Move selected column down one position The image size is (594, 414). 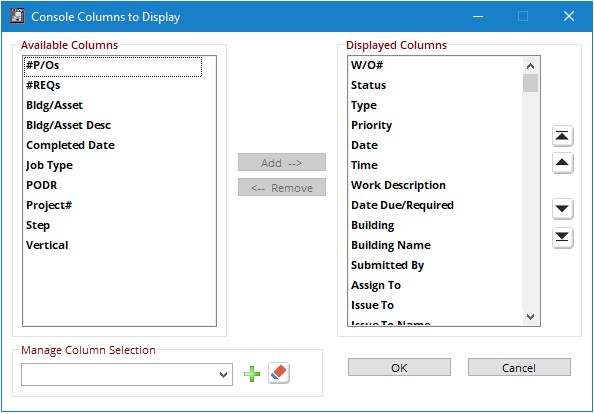pyautogui.click(x=562, y=209)
